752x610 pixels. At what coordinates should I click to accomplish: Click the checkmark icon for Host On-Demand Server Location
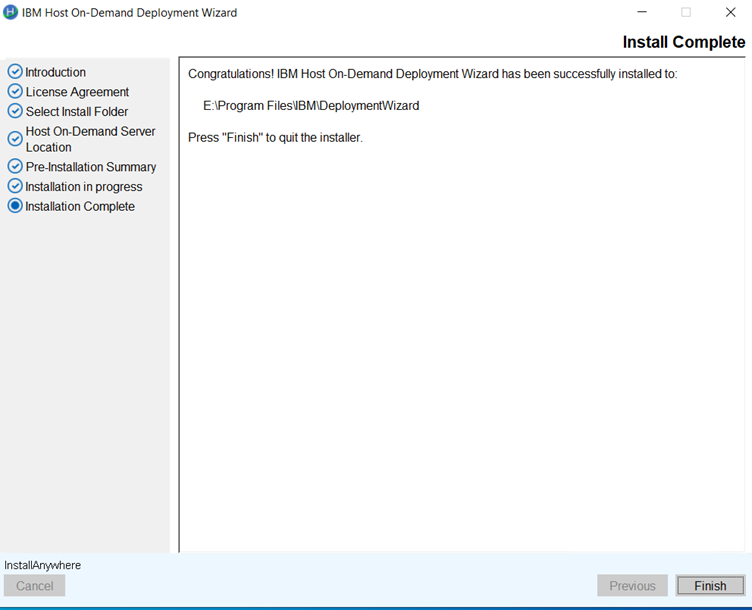15,139
